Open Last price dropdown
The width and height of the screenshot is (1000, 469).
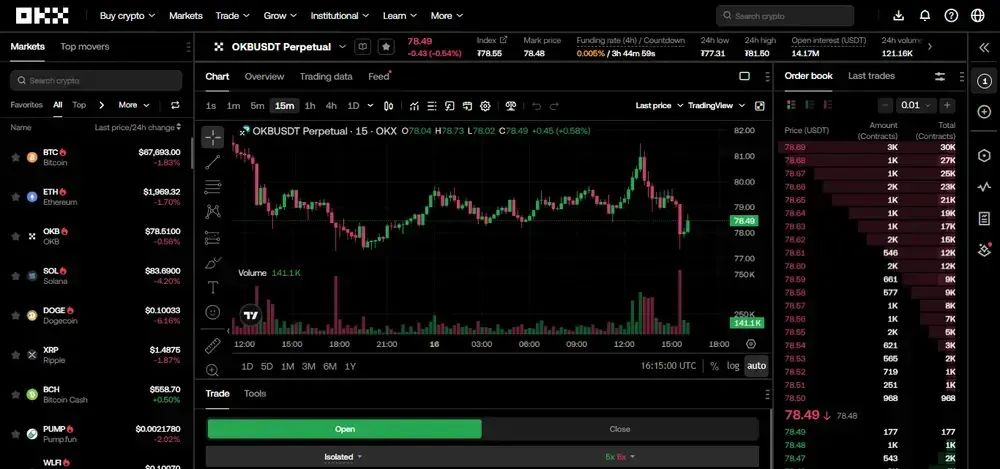pos(659,106)
